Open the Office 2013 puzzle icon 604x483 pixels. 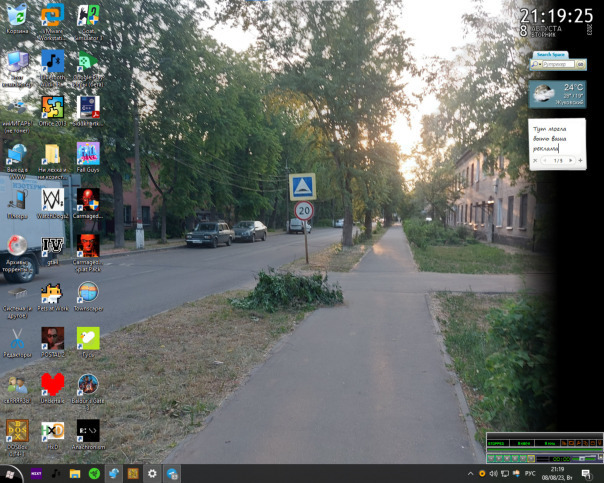click(53, 111)
